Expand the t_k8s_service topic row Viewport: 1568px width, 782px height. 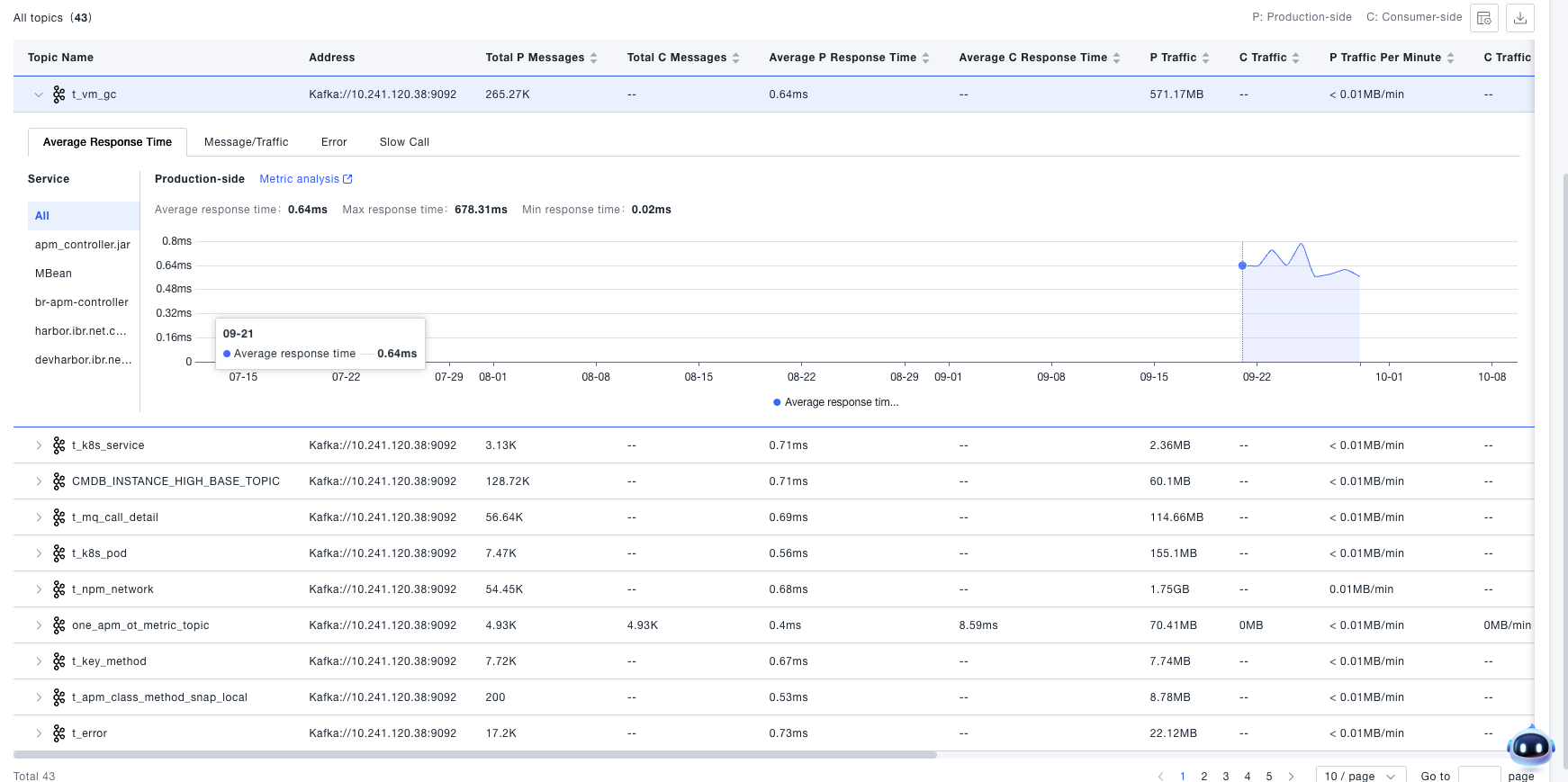pos(39,445)
